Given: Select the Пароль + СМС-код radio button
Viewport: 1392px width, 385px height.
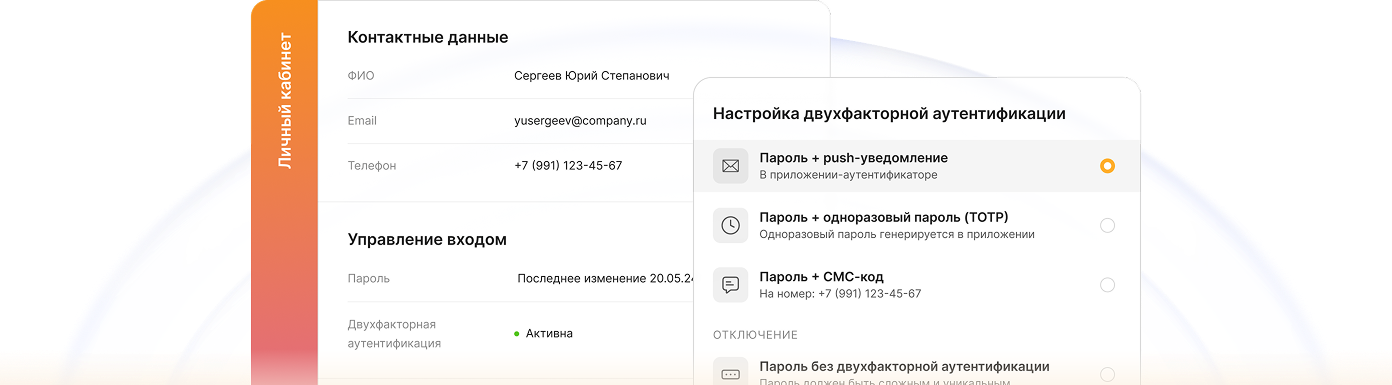Looking at the screenshot, I should coord(1107,285).
